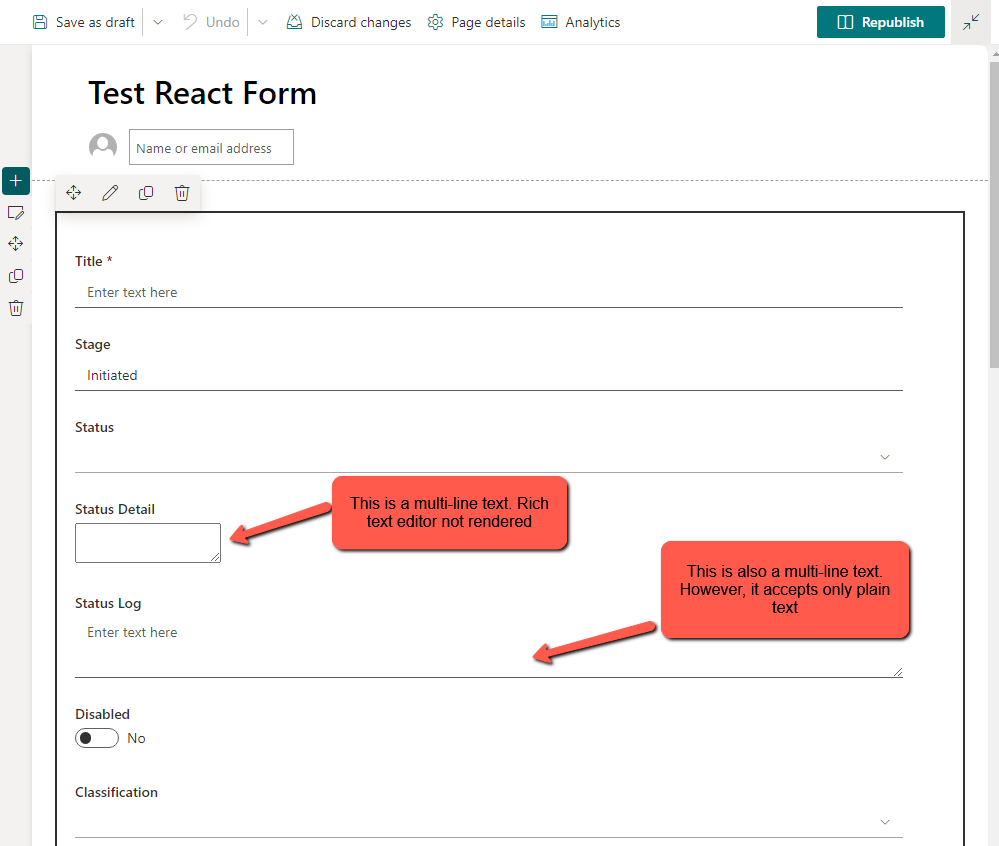Image resolution: width=999 pixels, height=846 pixels.
Task: Click the Title text input field
Action: tap(400, 292)
